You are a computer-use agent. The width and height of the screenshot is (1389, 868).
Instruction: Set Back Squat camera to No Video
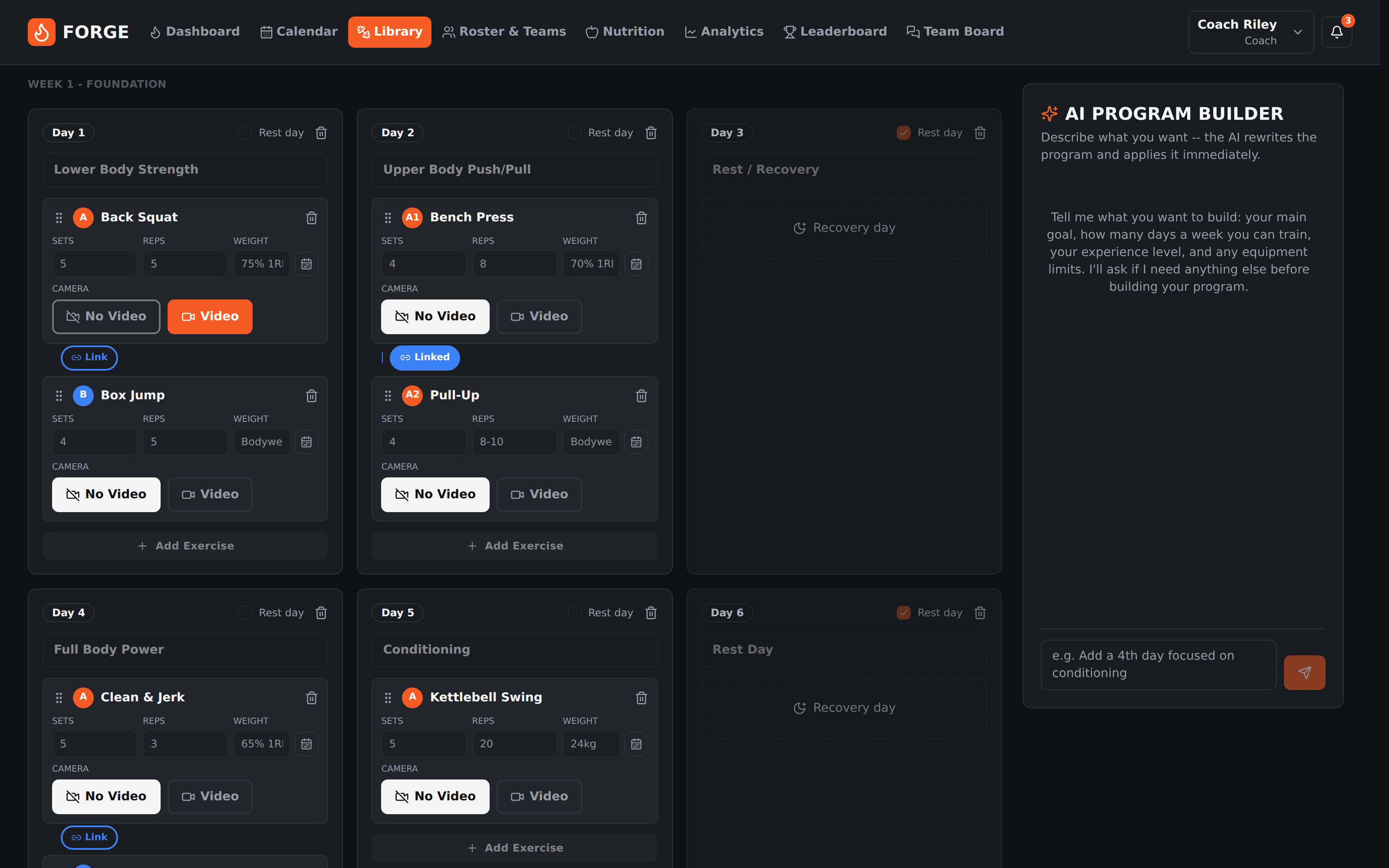[x=106, y=316]
